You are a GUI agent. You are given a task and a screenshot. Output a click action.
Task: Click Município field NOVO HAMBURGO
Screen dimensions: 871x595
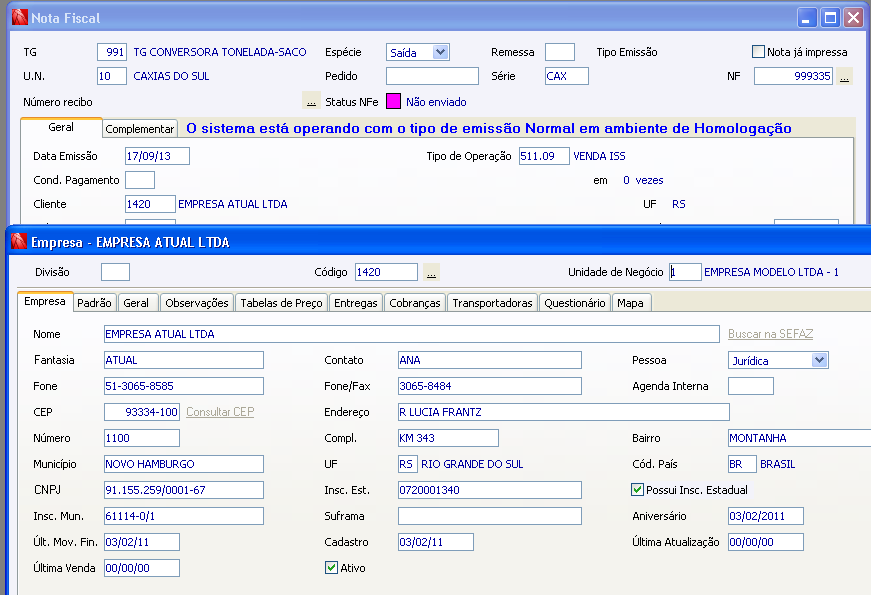click(x=184, y=464)
